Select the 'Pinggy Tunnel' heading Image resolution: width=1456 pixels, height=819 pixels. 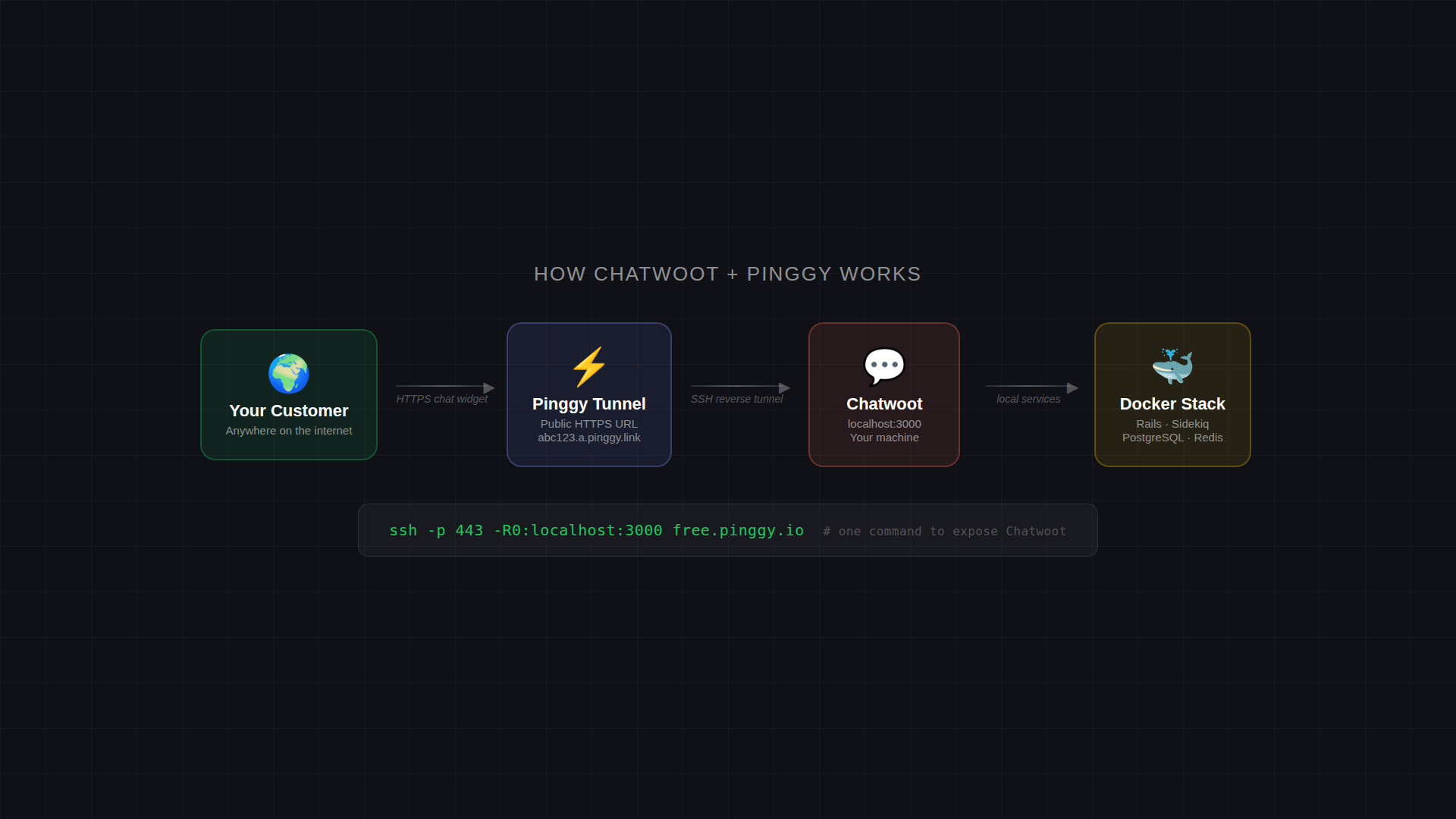pyautogui.click(x=589, y=404)
